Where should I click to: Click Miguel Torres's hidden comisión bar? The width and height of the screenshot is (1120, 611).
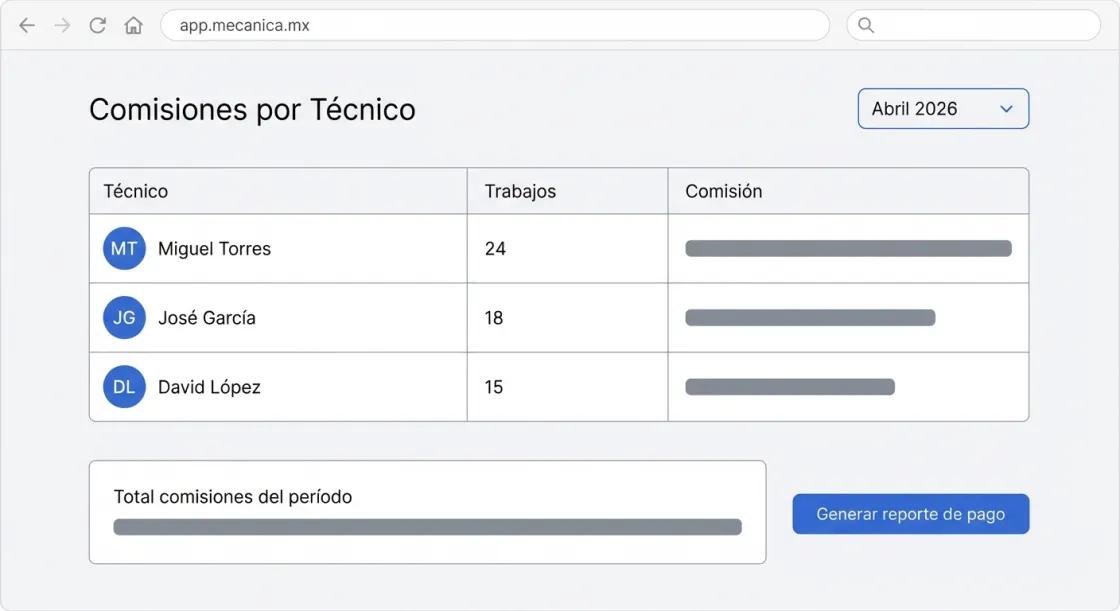(848, 248)
